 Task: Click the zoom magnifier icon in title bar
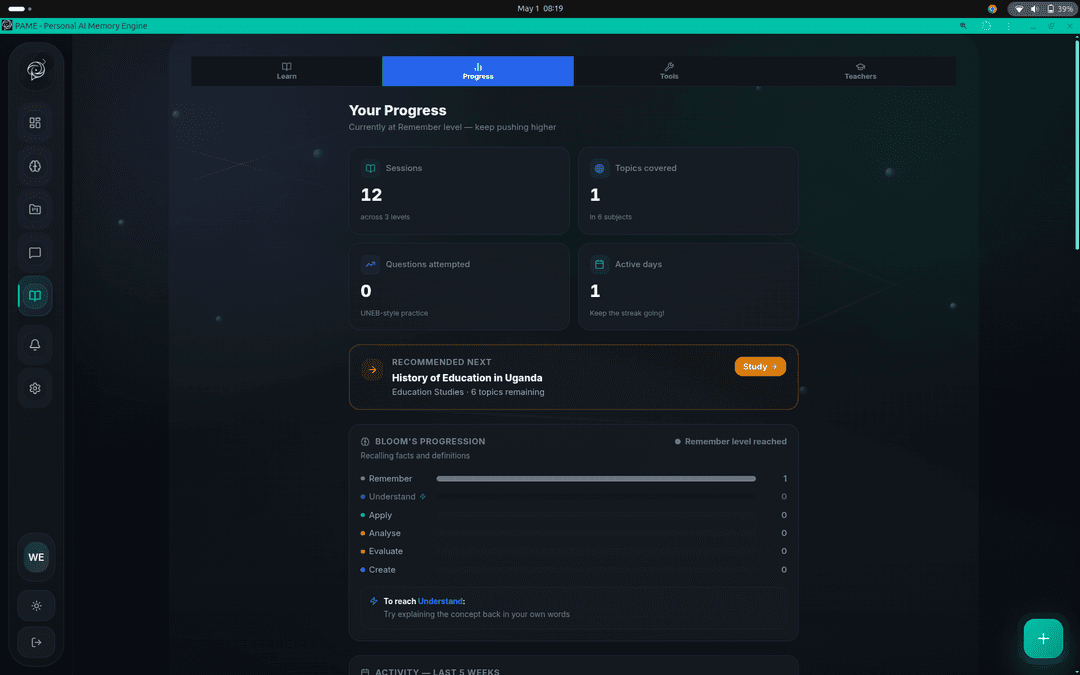[964, 26]
